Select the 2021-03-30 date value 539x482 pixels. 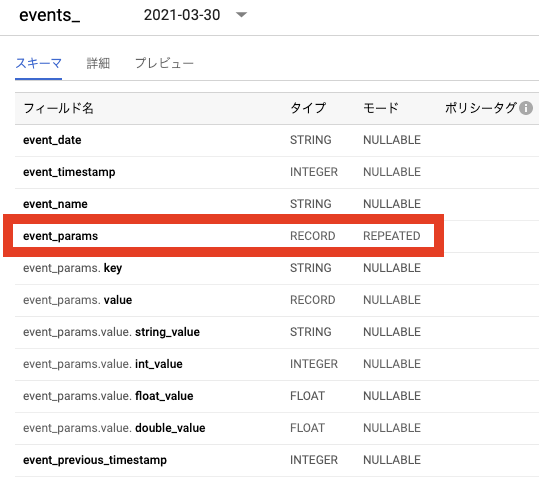pos(182,15)
